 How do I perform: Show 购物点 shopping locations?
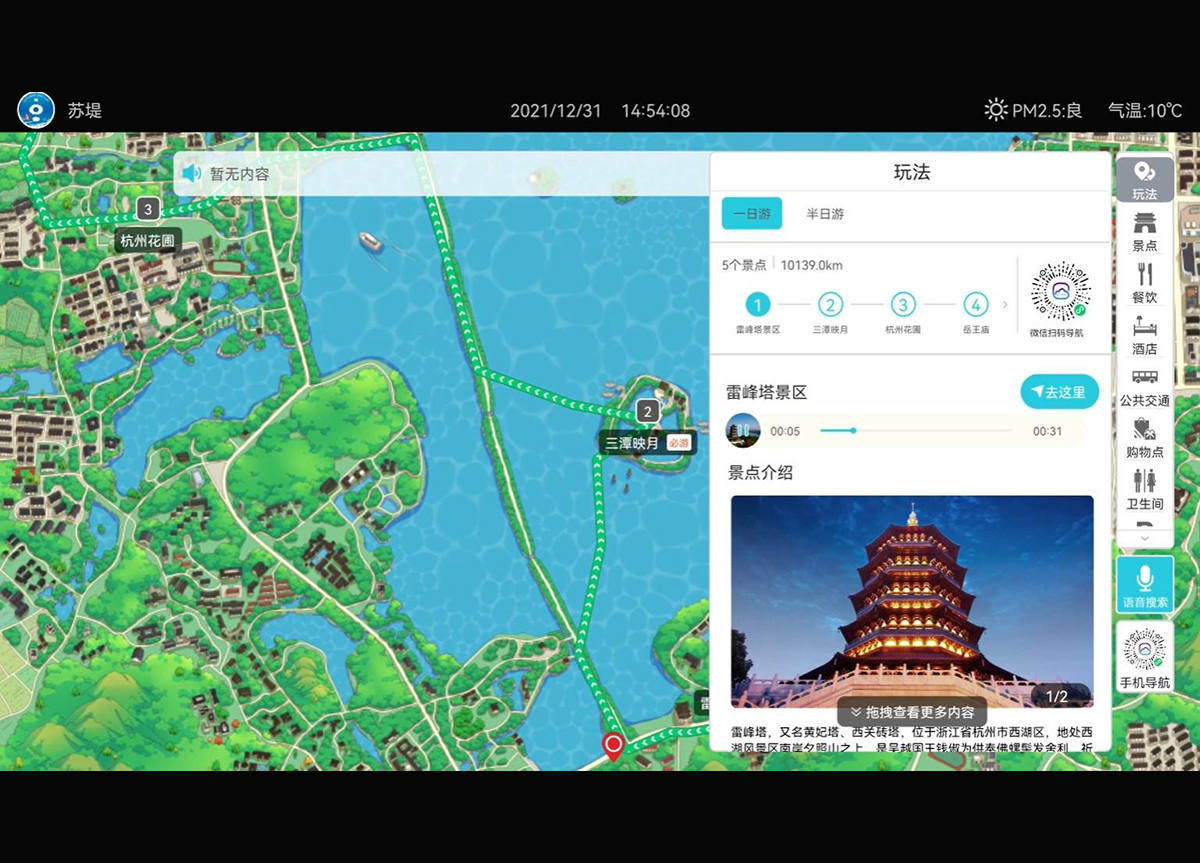[x=1144, y=439]
